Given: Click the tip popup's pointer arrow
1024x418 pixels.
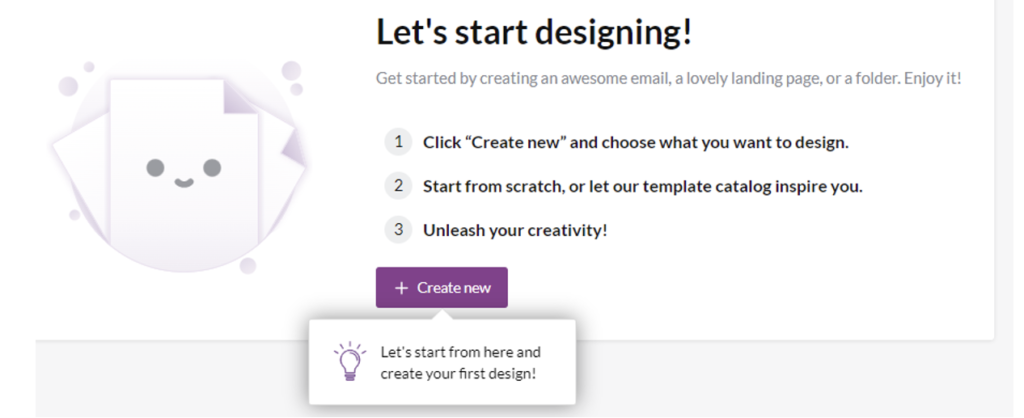Looking at the screenshot, I should (x=441, y=314).
